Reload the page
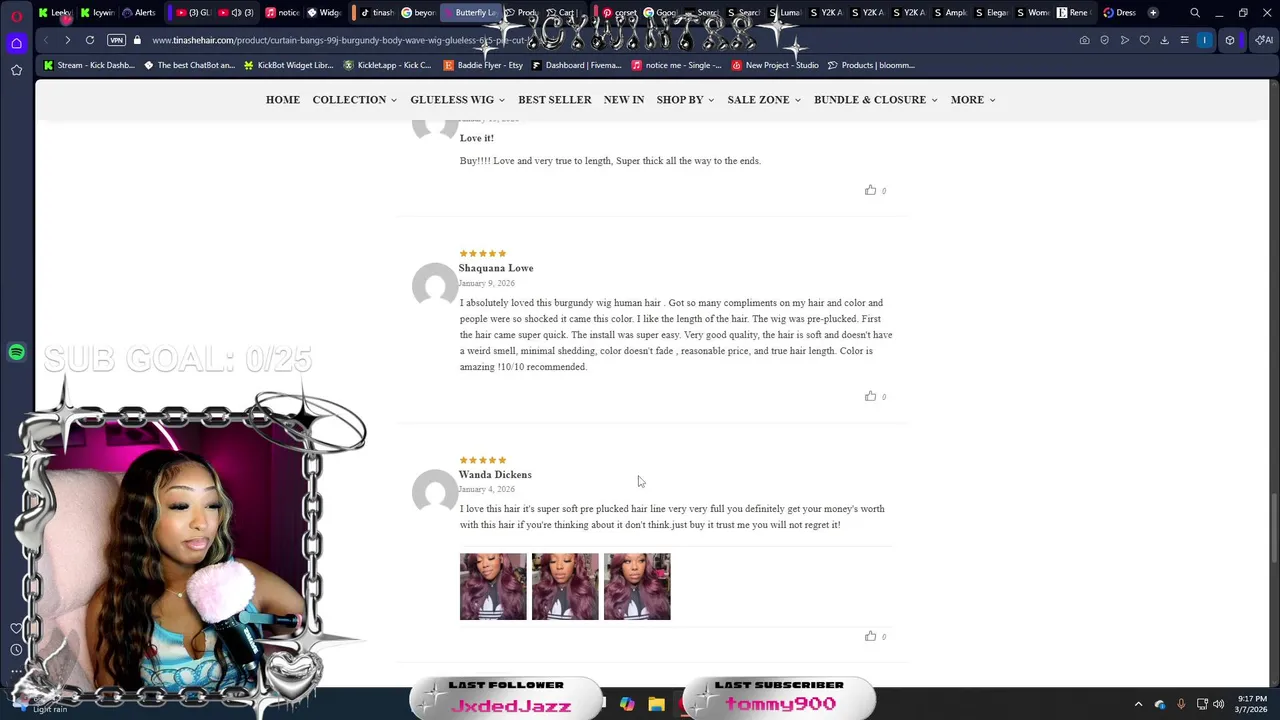1280x720 pixels. pos(90,40)
